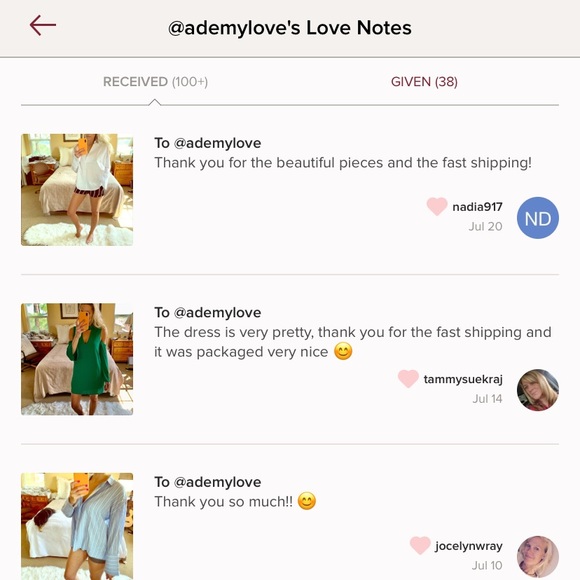This screenshot has width=580, height=580.
Task: View the green dress listing thumbnail
Action: click(x=77, y=359)
